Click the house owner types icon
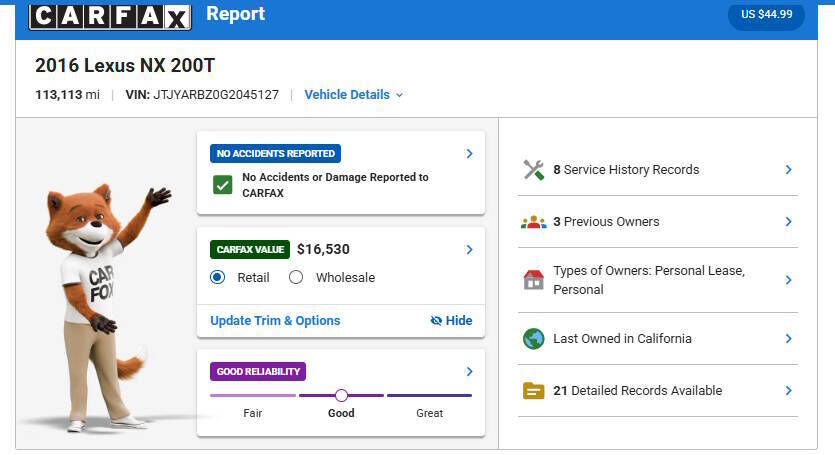835x455 pixels. click(534, 280)
